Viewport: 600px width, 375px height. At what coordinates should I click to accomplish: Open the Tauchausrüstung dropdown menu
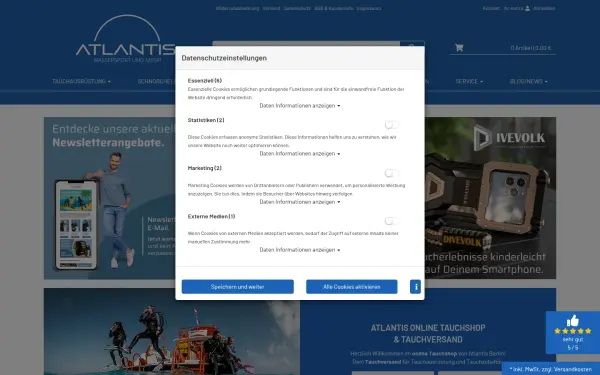[81, 82]
